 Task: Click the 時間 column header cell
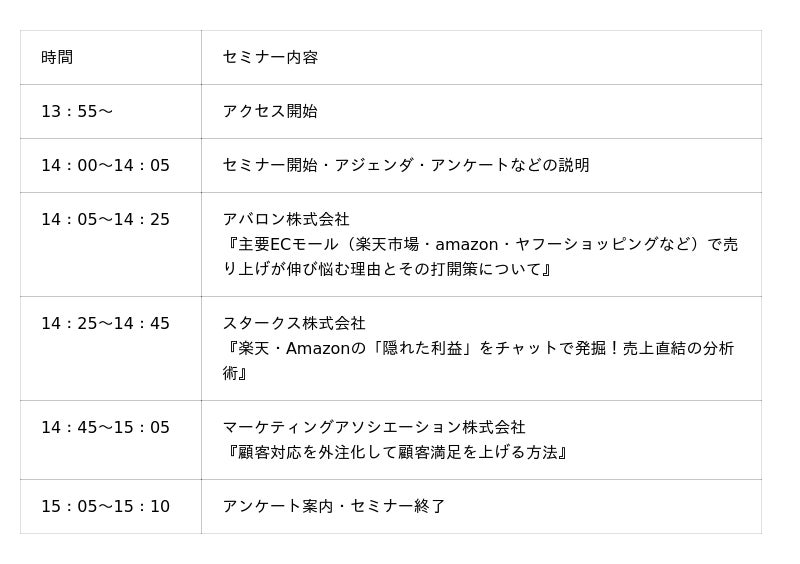(x=57, y=57)
